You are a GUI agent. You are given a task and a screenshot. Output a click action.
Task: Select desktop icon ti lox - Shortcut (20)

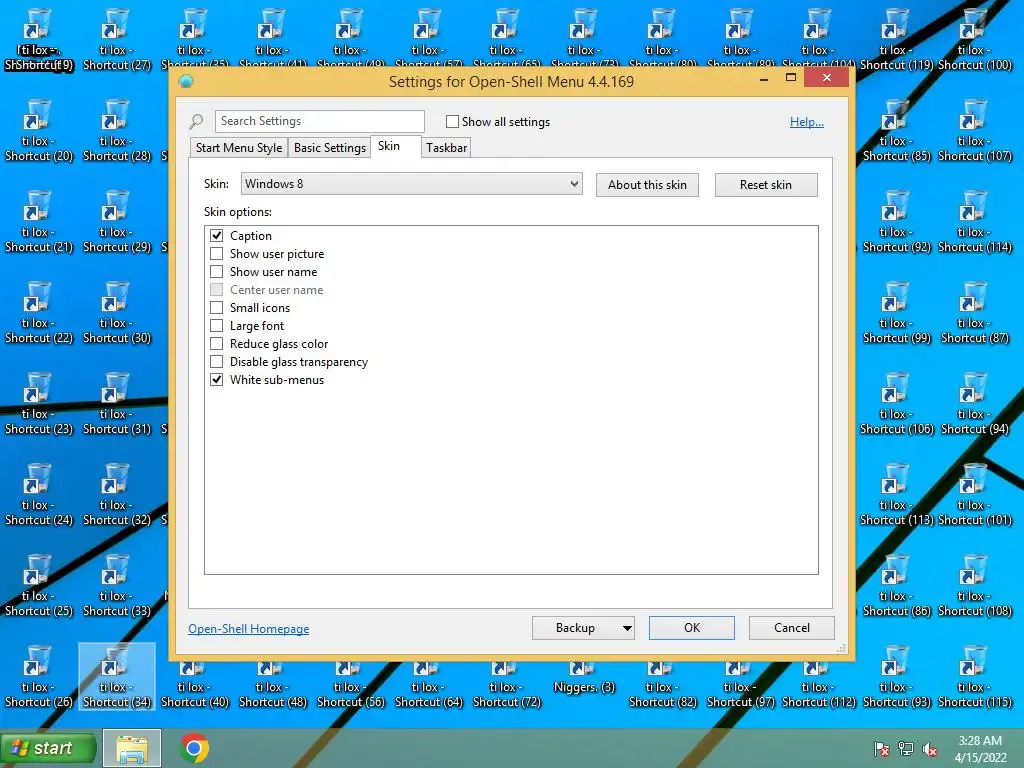[39, 131]
